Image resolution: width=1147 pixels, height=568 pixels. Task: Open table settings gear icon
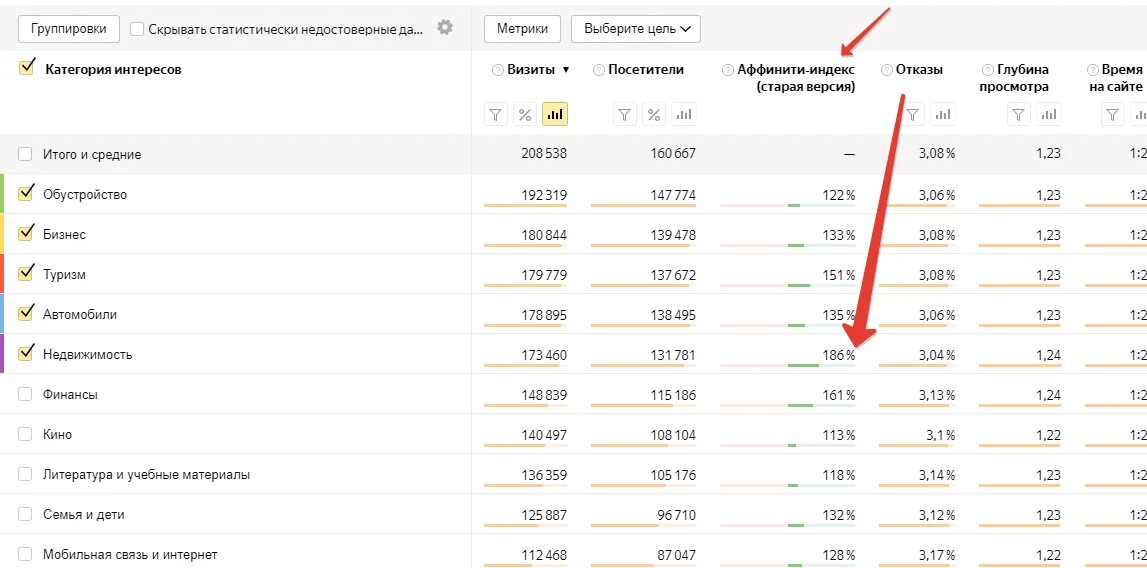[445, 28]
